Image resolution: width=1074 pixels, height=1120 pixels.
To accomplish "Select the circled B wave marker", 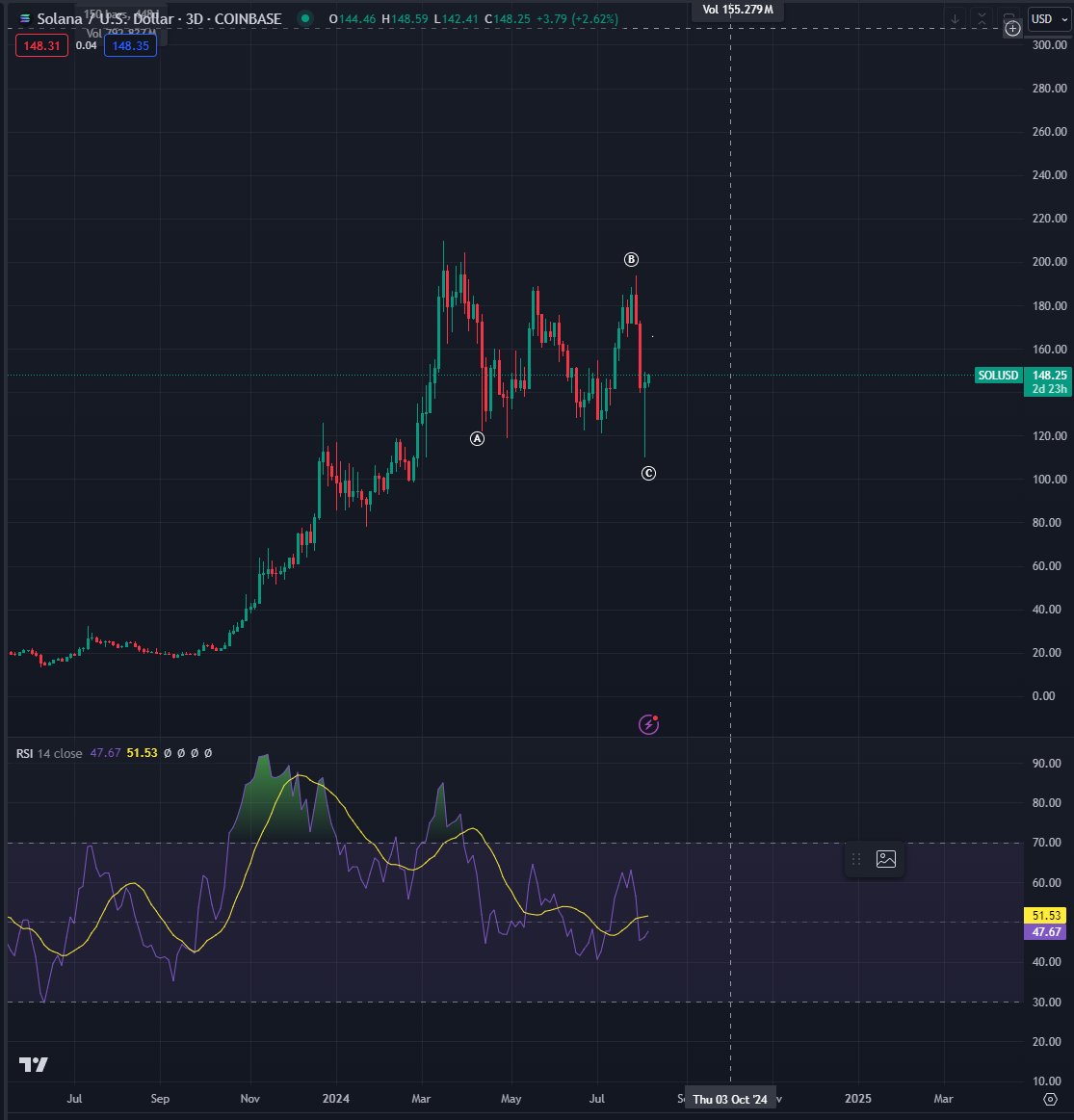I will tap(631, 259).
